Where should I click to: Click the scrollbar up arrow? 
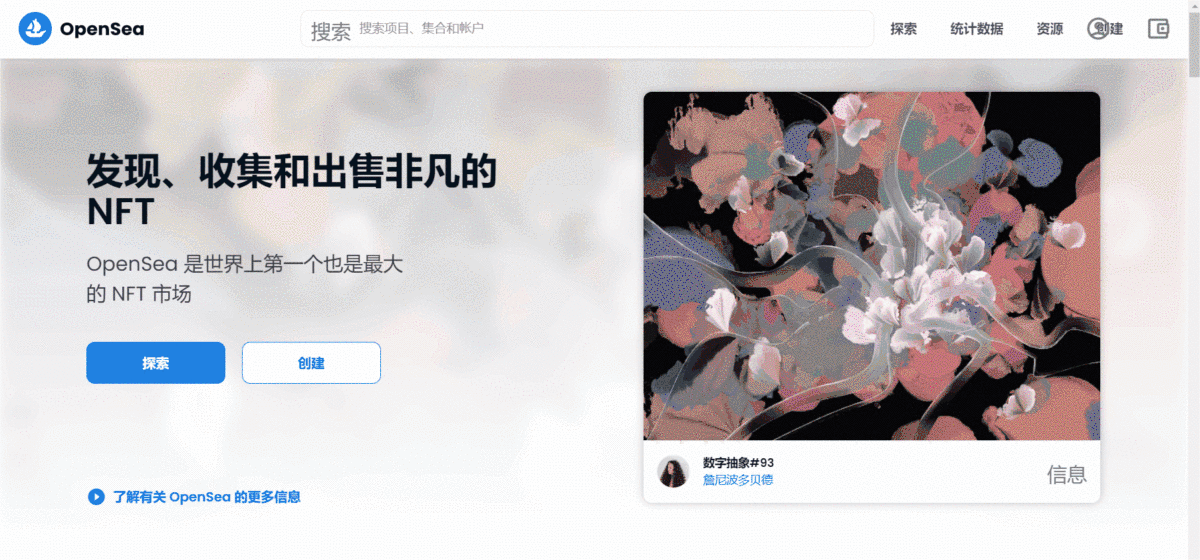tap(1193, 6)
